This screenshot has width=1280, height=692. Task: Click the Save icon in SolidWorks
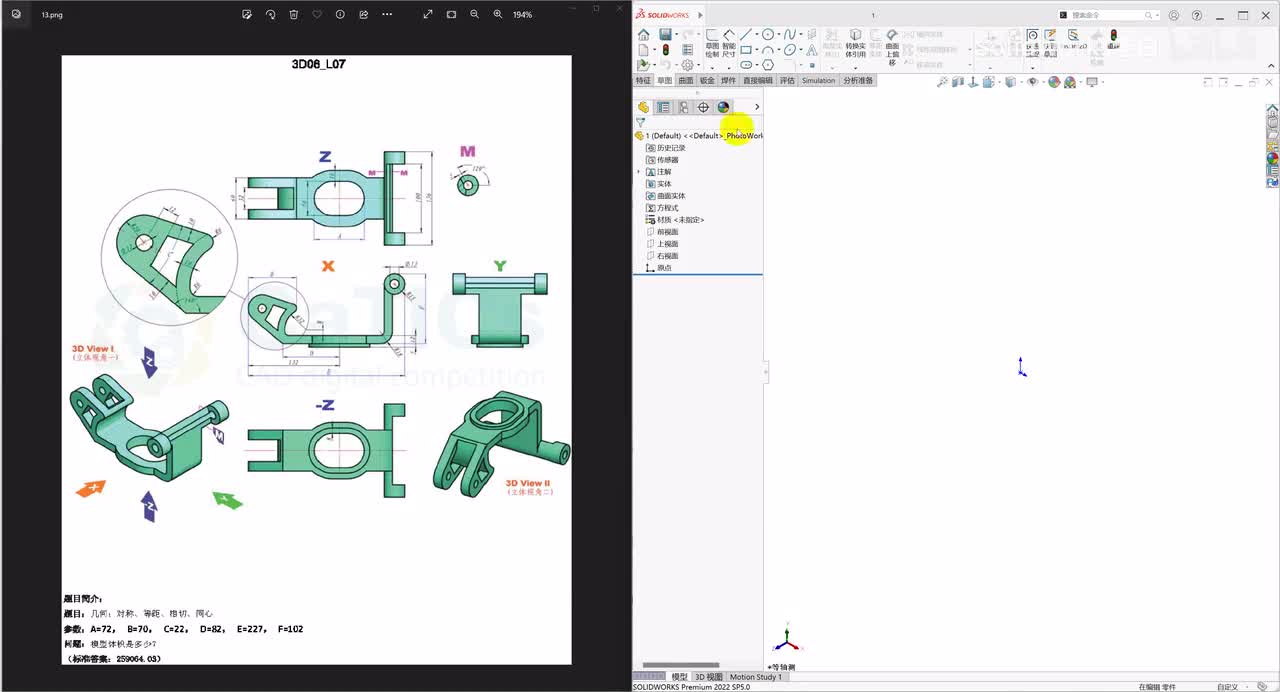(665, 35)
